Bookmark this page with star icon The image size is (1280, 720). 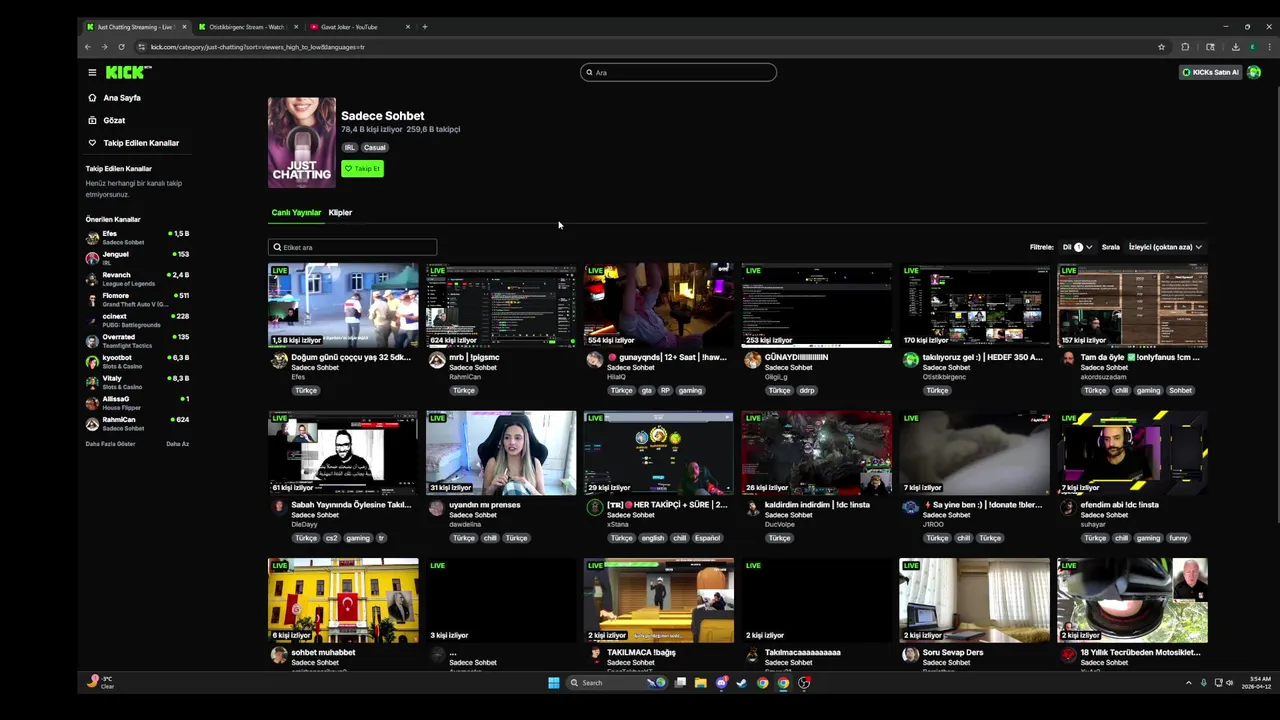click(x=1161, y=47)
